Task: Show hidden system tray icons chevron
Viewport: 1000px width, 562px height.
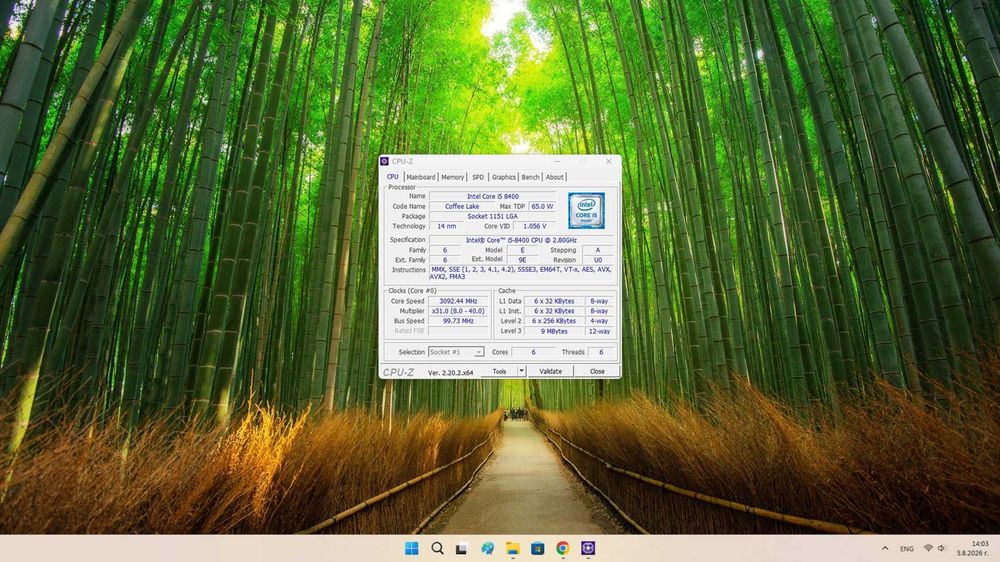Action: pyautogui.click(x=885, y=549)
